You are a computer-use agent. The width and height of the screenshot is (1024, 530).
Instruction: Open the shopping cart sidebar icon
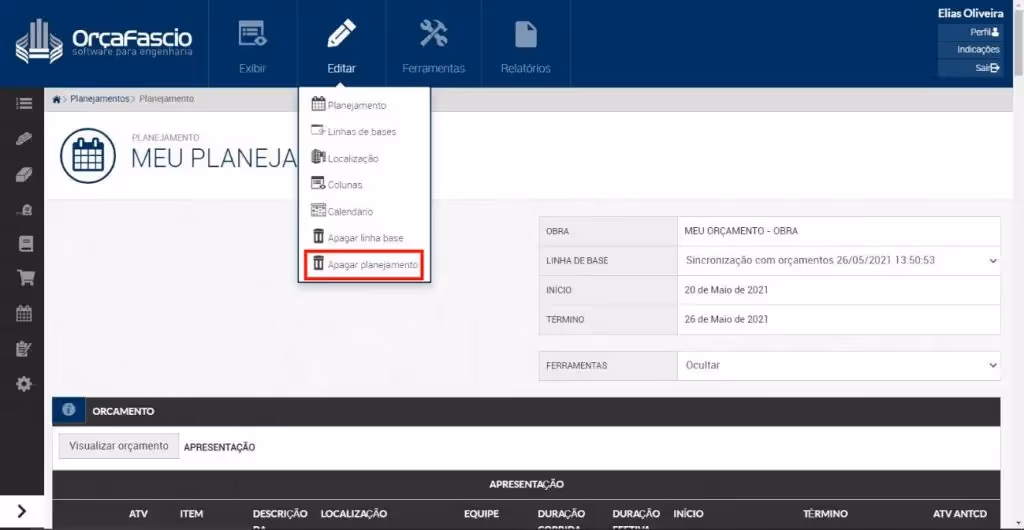tap(25, 278)
